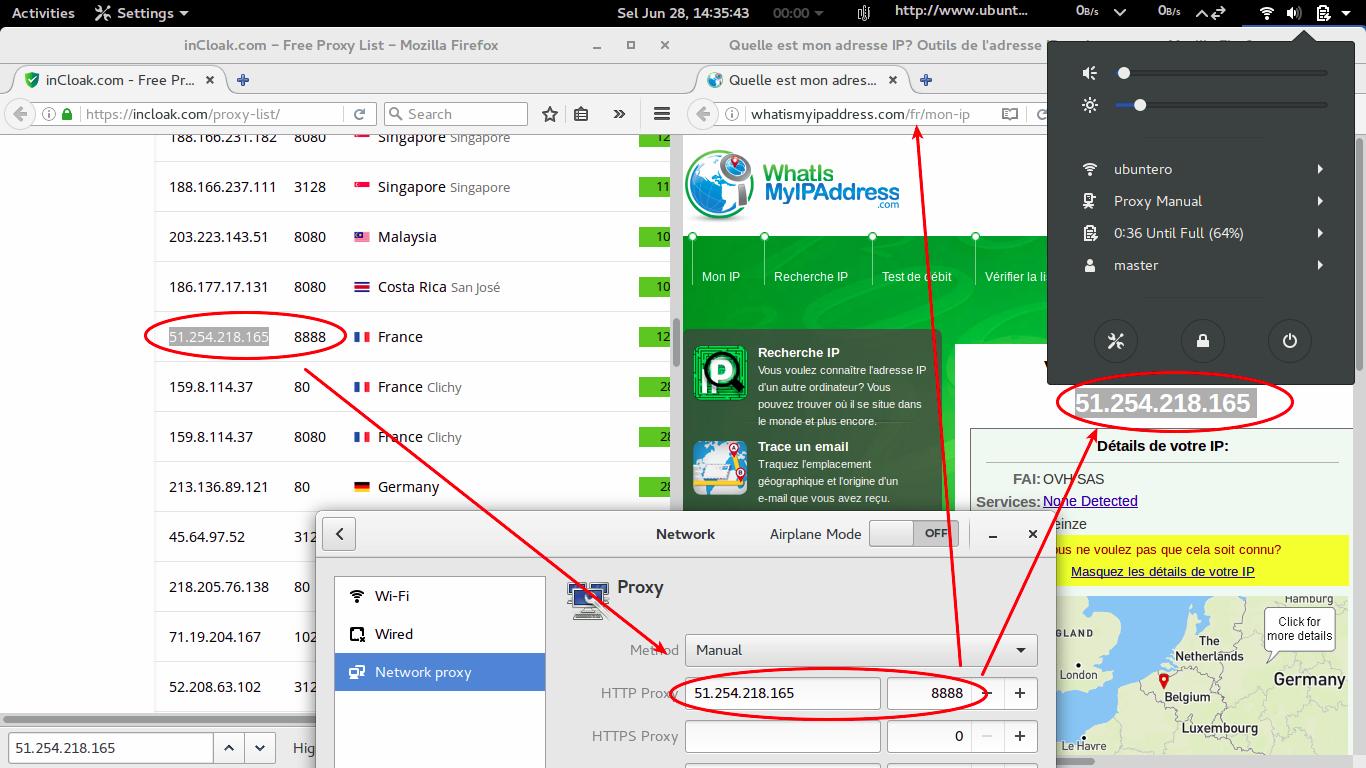Open the Test de débit navigation item
Screen dimensions: 1366x768
[917, 277]
